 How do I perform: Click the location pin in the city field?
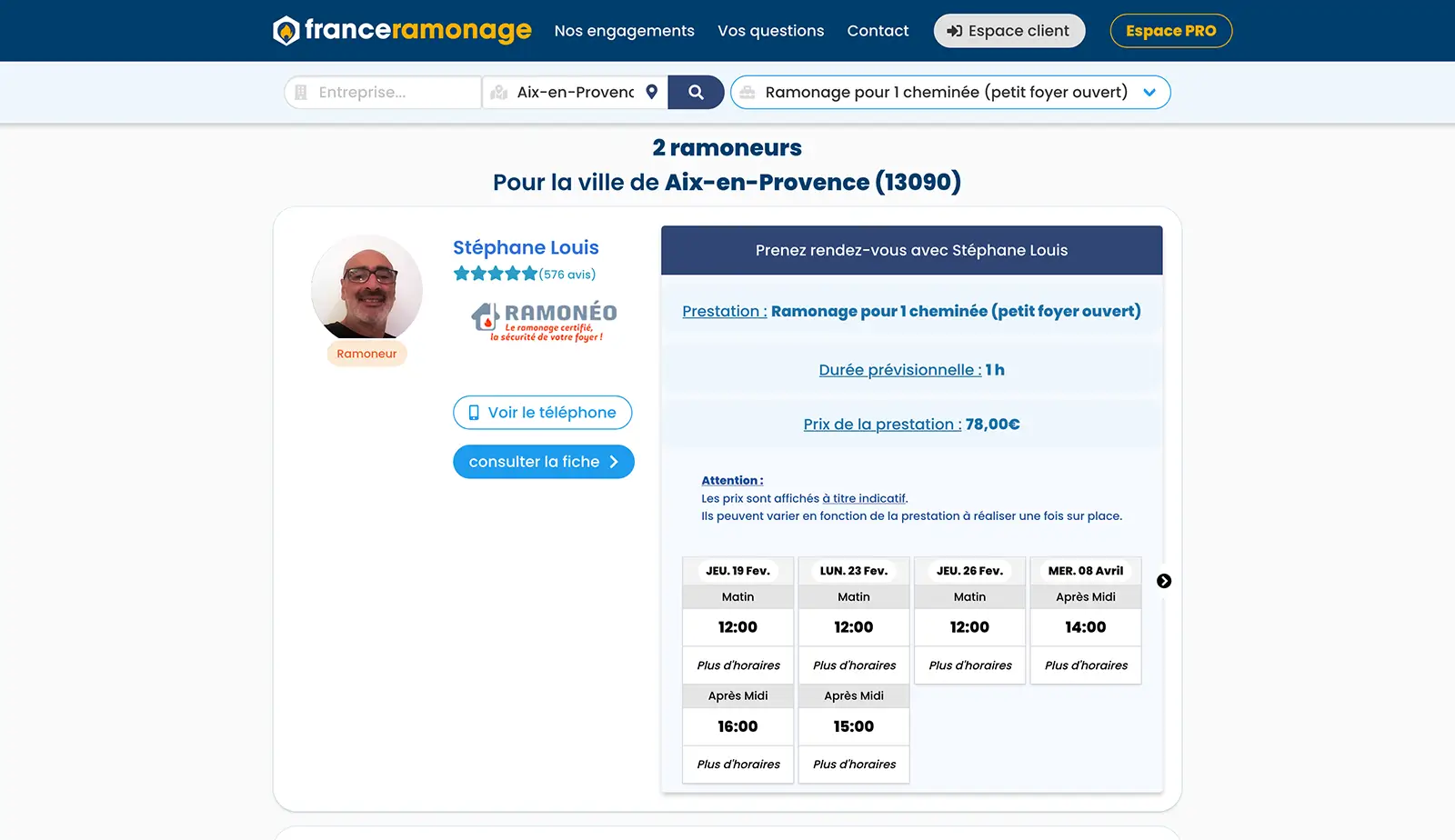(651, 92)
